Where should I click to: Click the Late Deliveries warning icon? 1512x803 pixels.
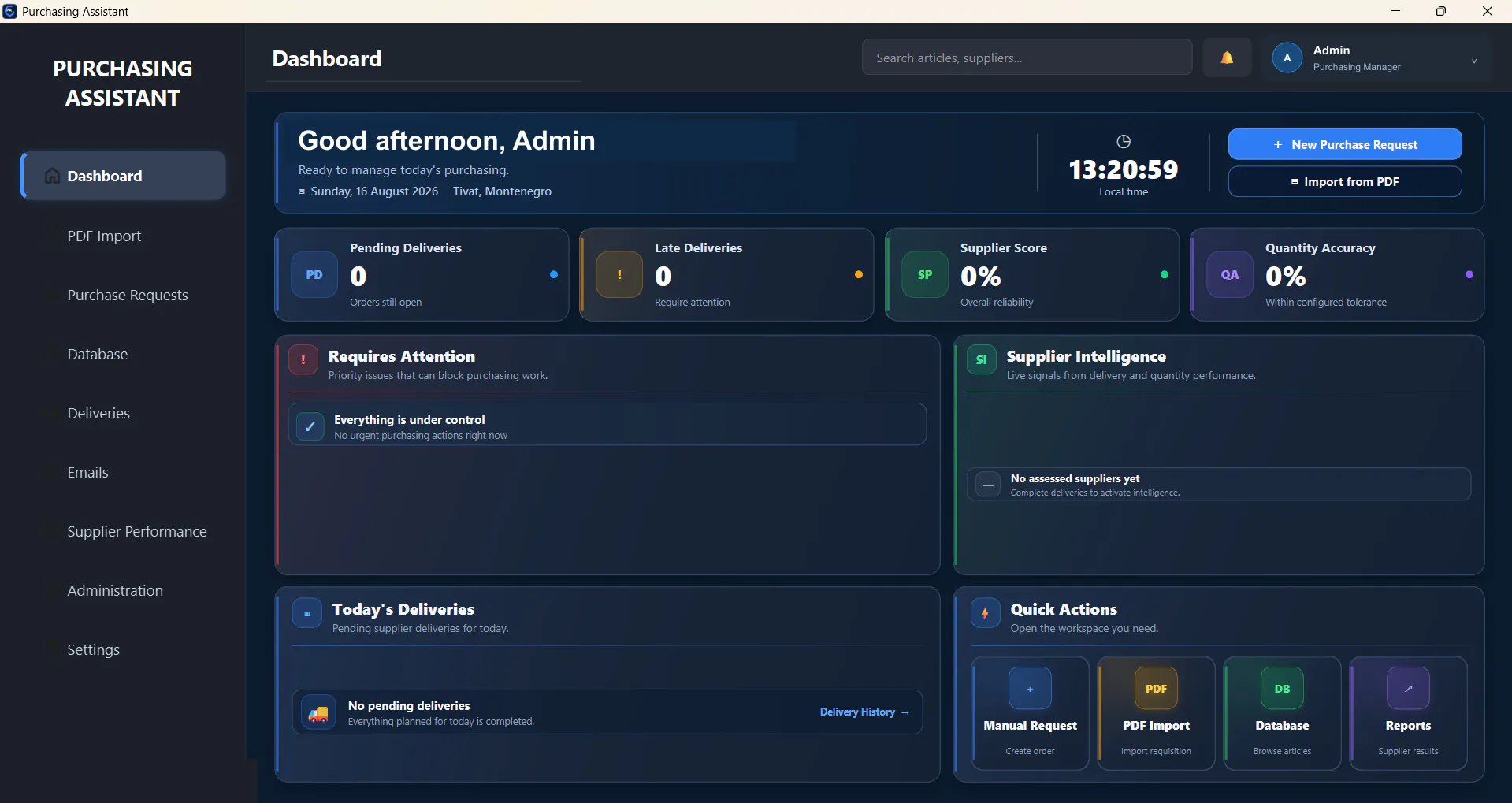click(619, 274)
